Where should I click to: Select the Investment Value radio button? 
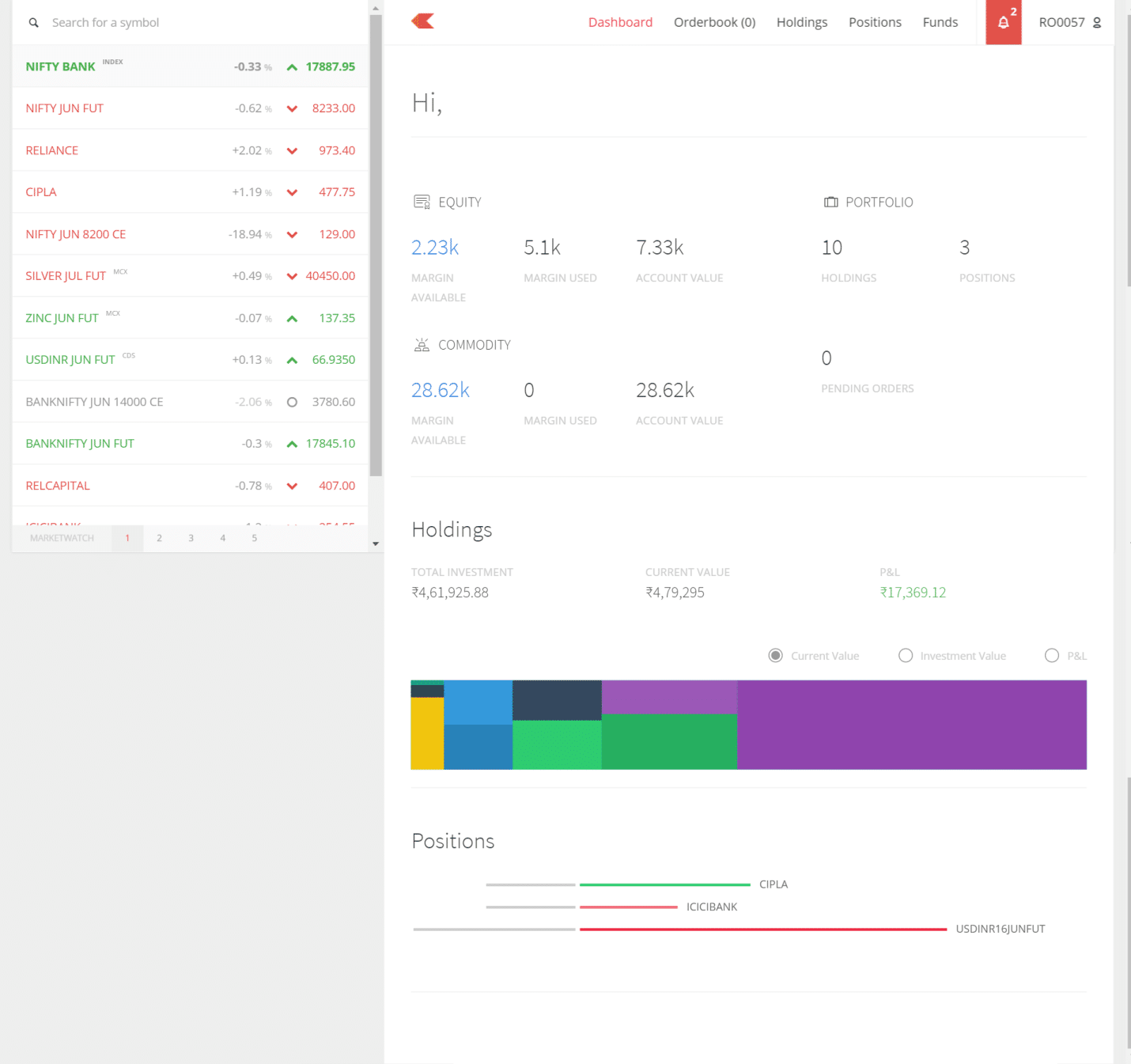tap(906, 656)
